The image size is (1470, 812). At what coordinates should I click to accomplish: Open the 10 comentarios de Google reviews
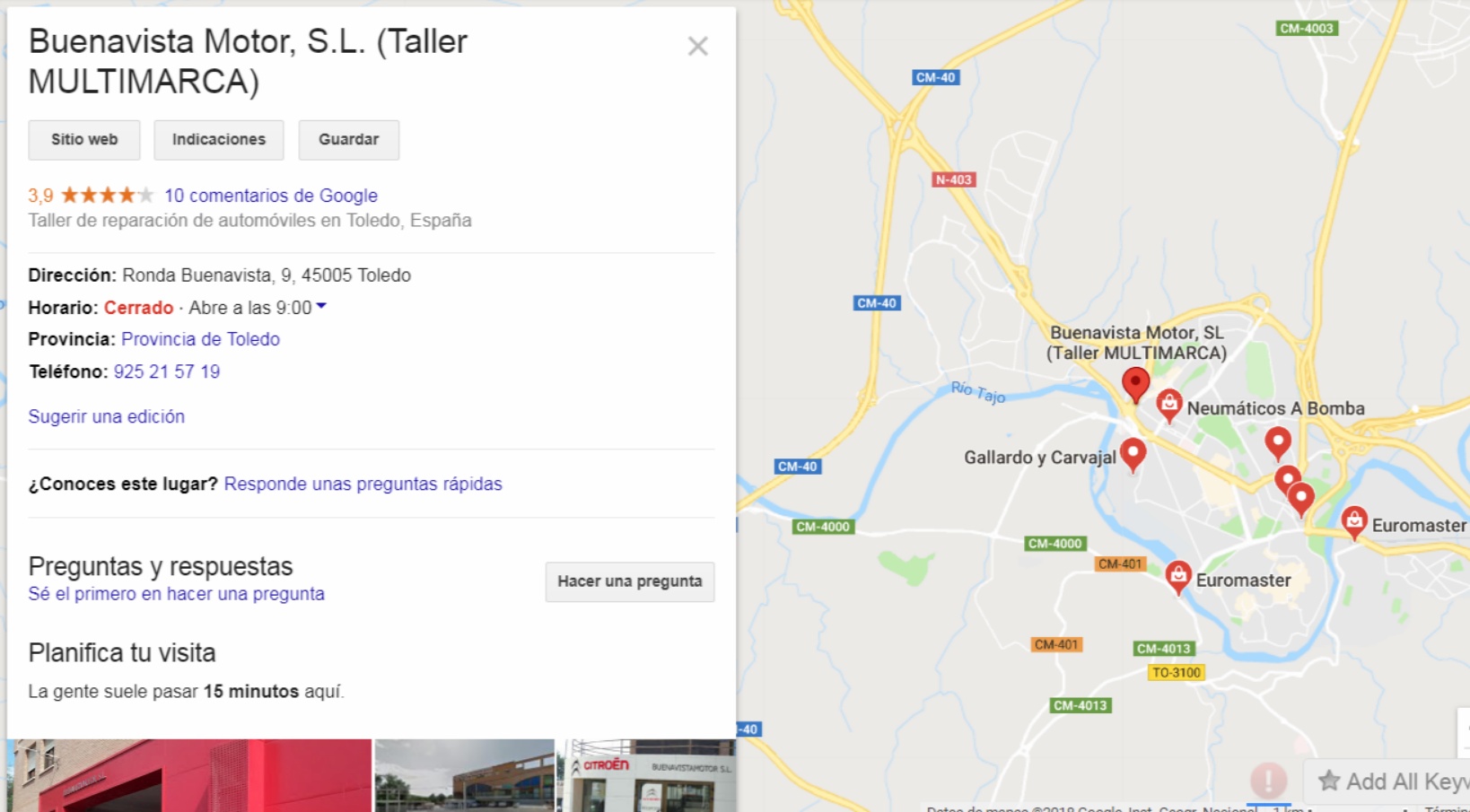pyautogui.click(x=270, y=196)
